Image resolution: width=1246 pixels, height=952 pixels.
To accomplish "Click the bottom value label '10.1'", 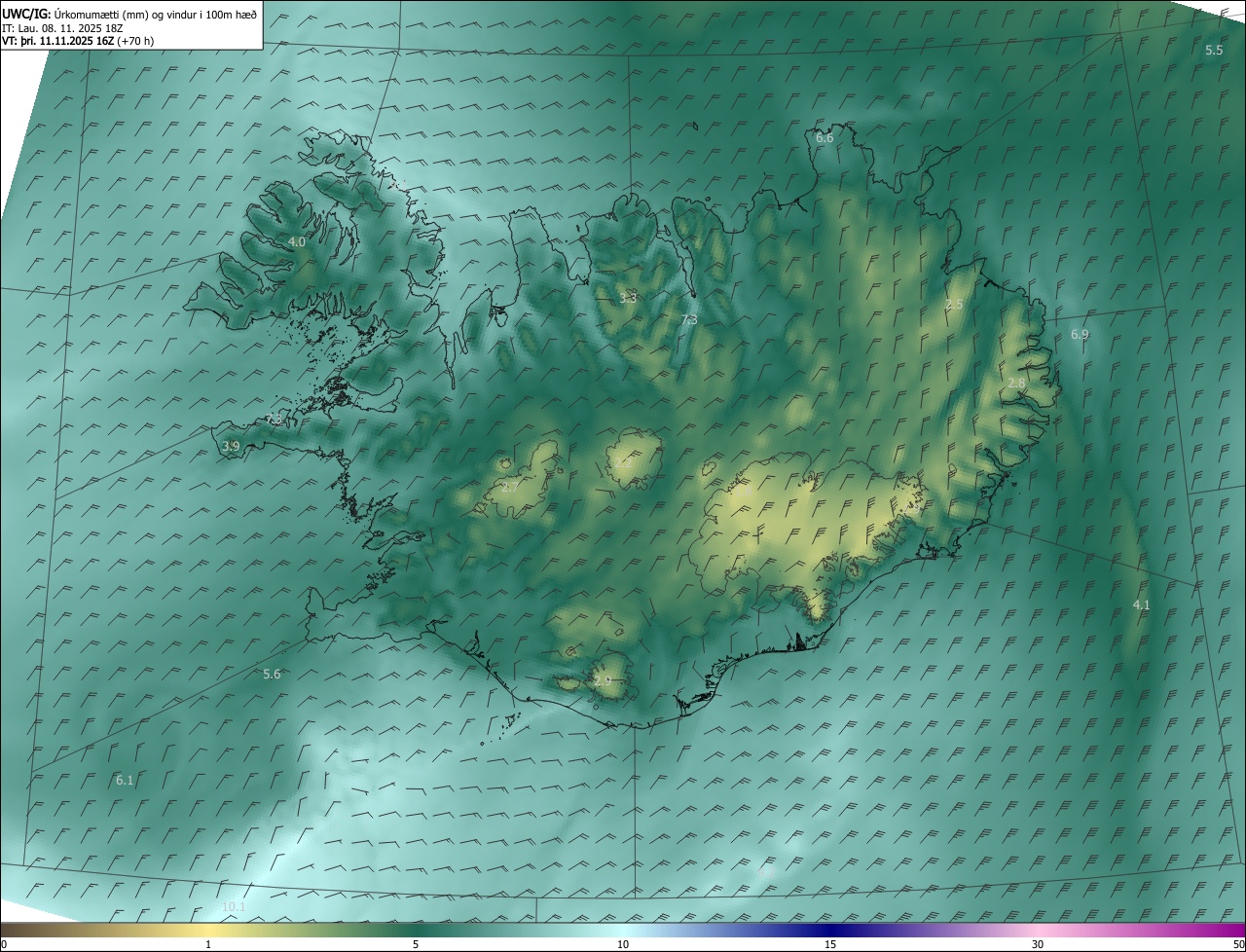I will pyautogui.click(x=234, y=906).
